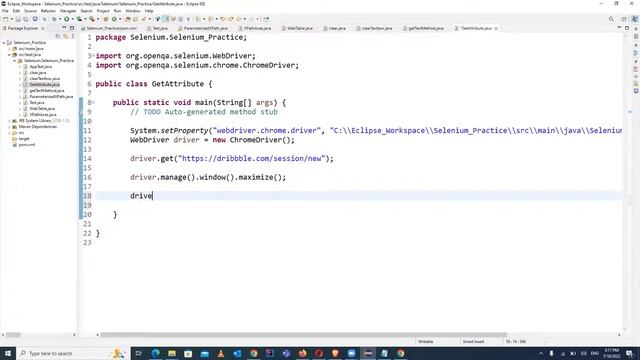640x360 pixels.
Task: Open the New file dropdown arrow
Action: pos(11,19)
